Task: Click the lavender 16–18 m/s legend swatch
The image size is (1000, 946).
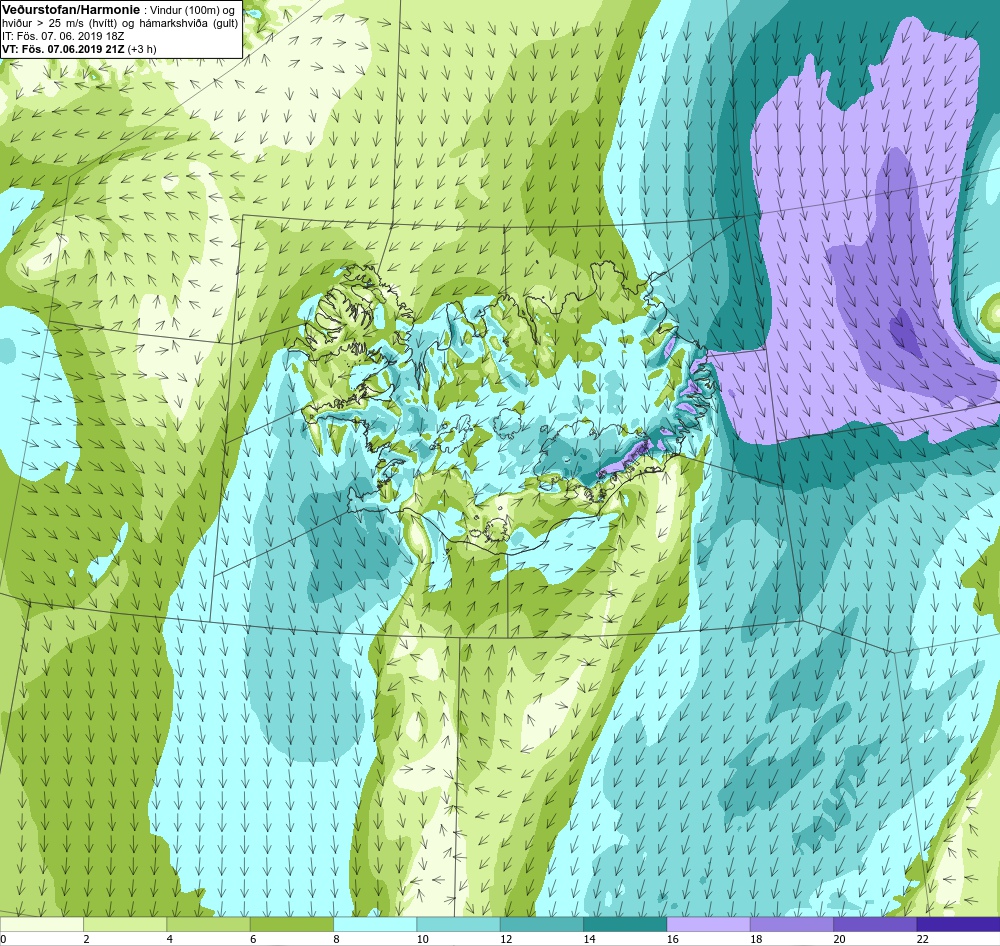Action: [x=709, y=924]
